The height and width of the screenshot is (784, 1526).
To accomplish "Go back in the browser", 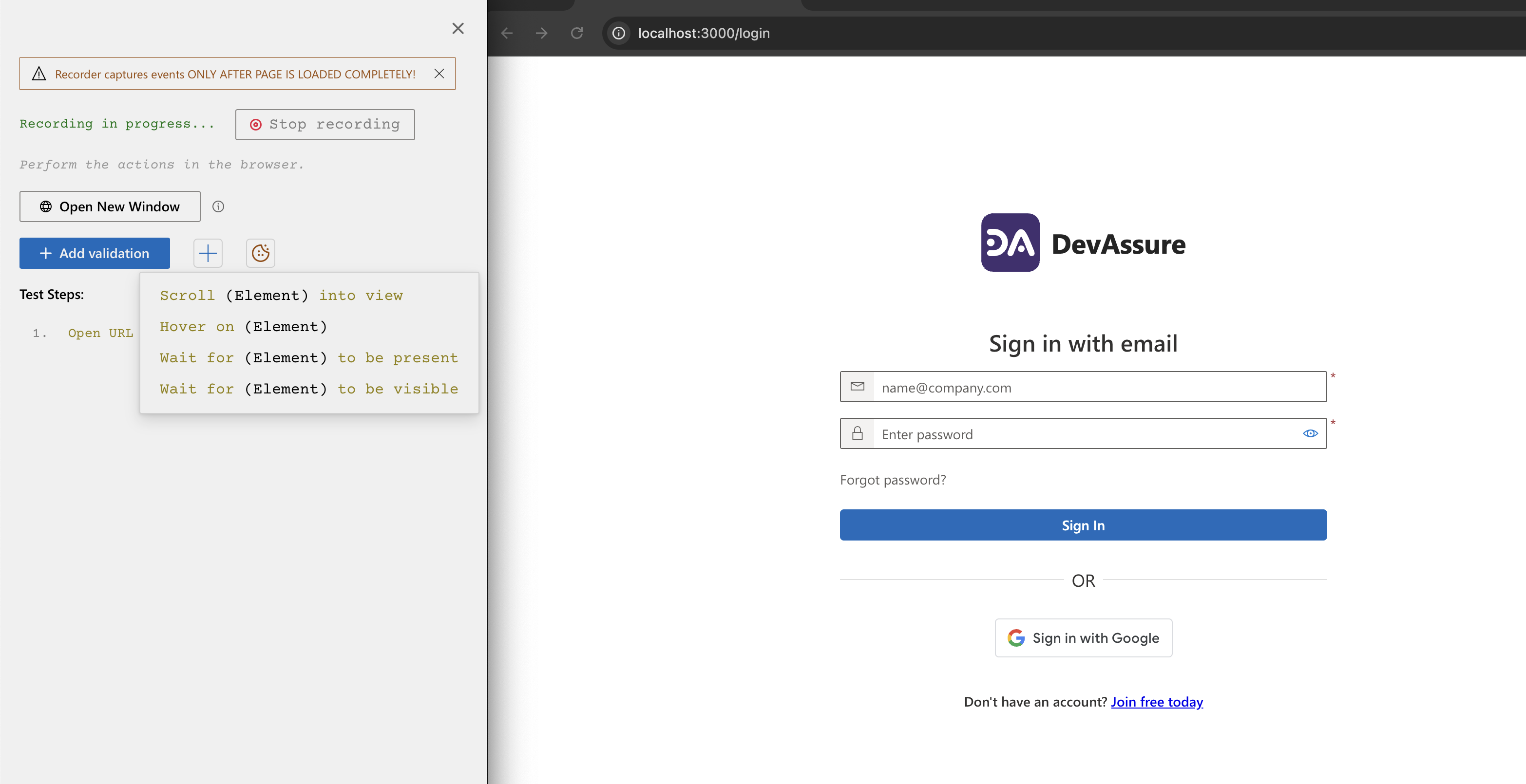I will (507, 33).
